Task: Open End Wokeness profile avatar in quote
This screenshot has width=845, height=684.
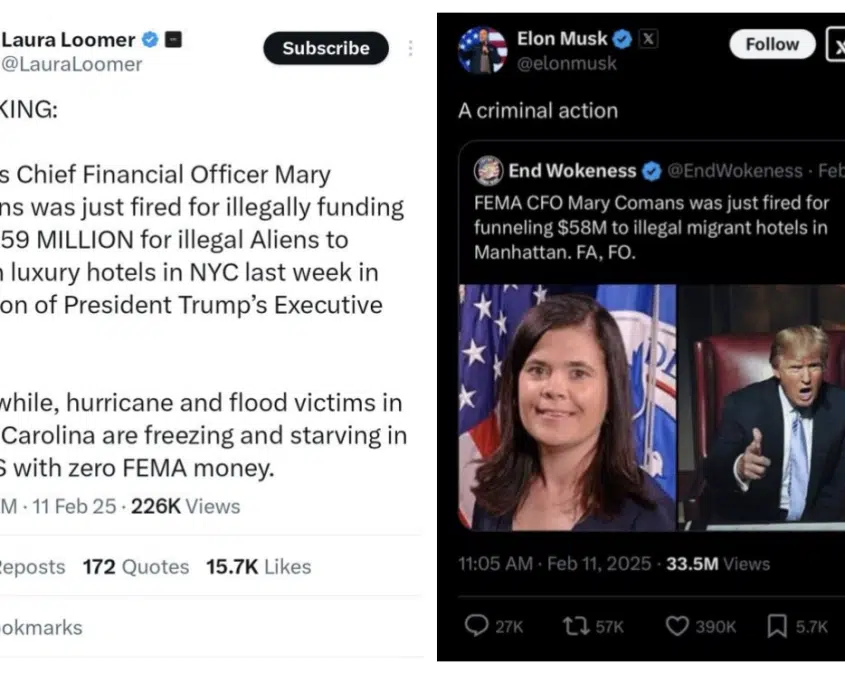Action: pyautogui.click(x=488, y=171)
